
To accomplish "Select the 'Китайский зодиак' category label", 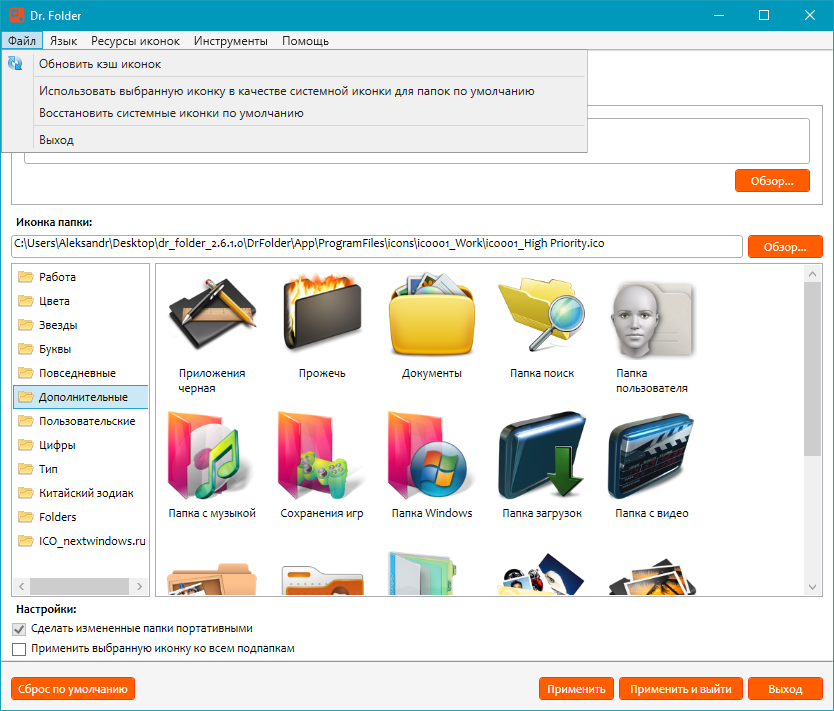I will point(86,493).
